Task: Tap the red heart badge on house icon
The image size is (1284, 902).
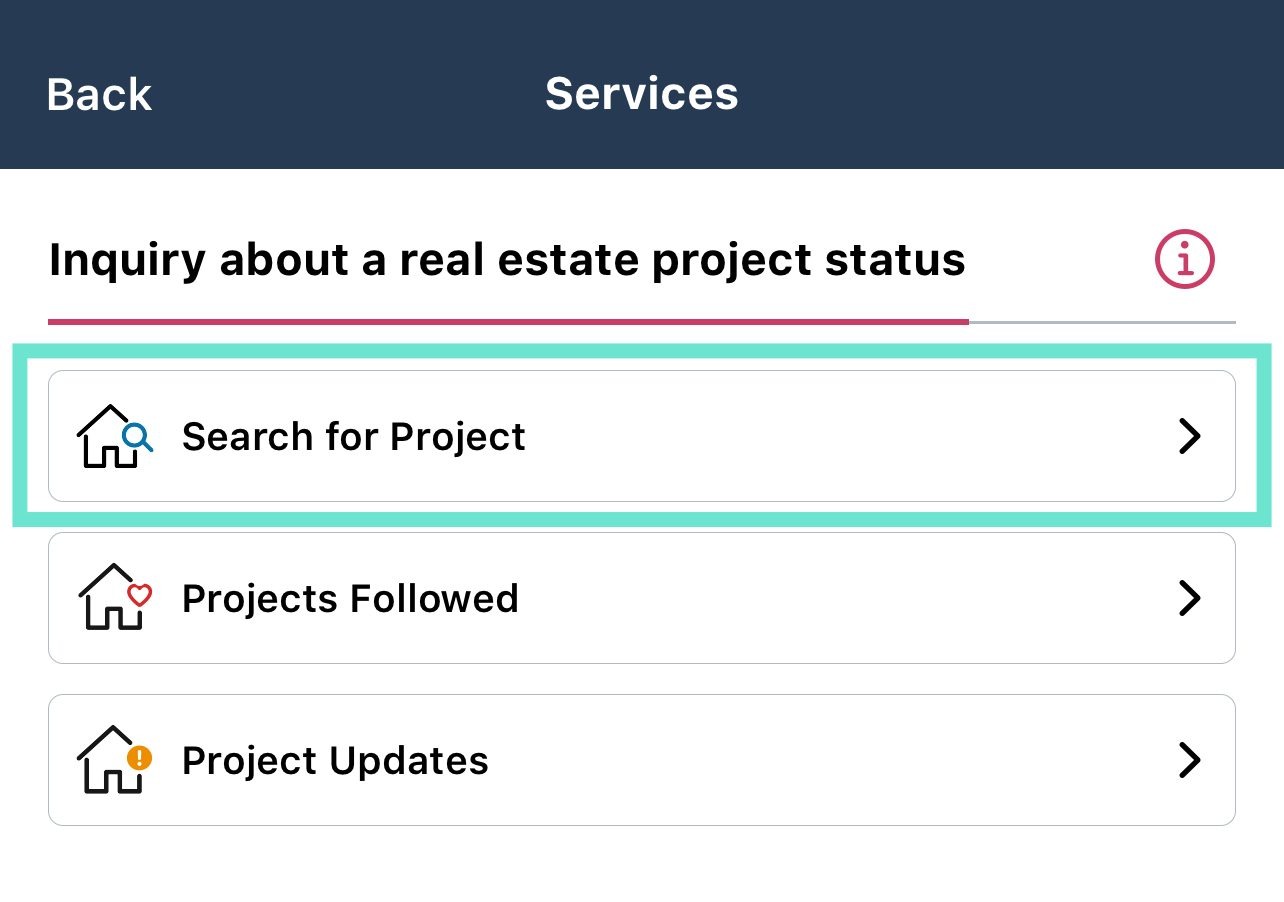Action: 139,595
